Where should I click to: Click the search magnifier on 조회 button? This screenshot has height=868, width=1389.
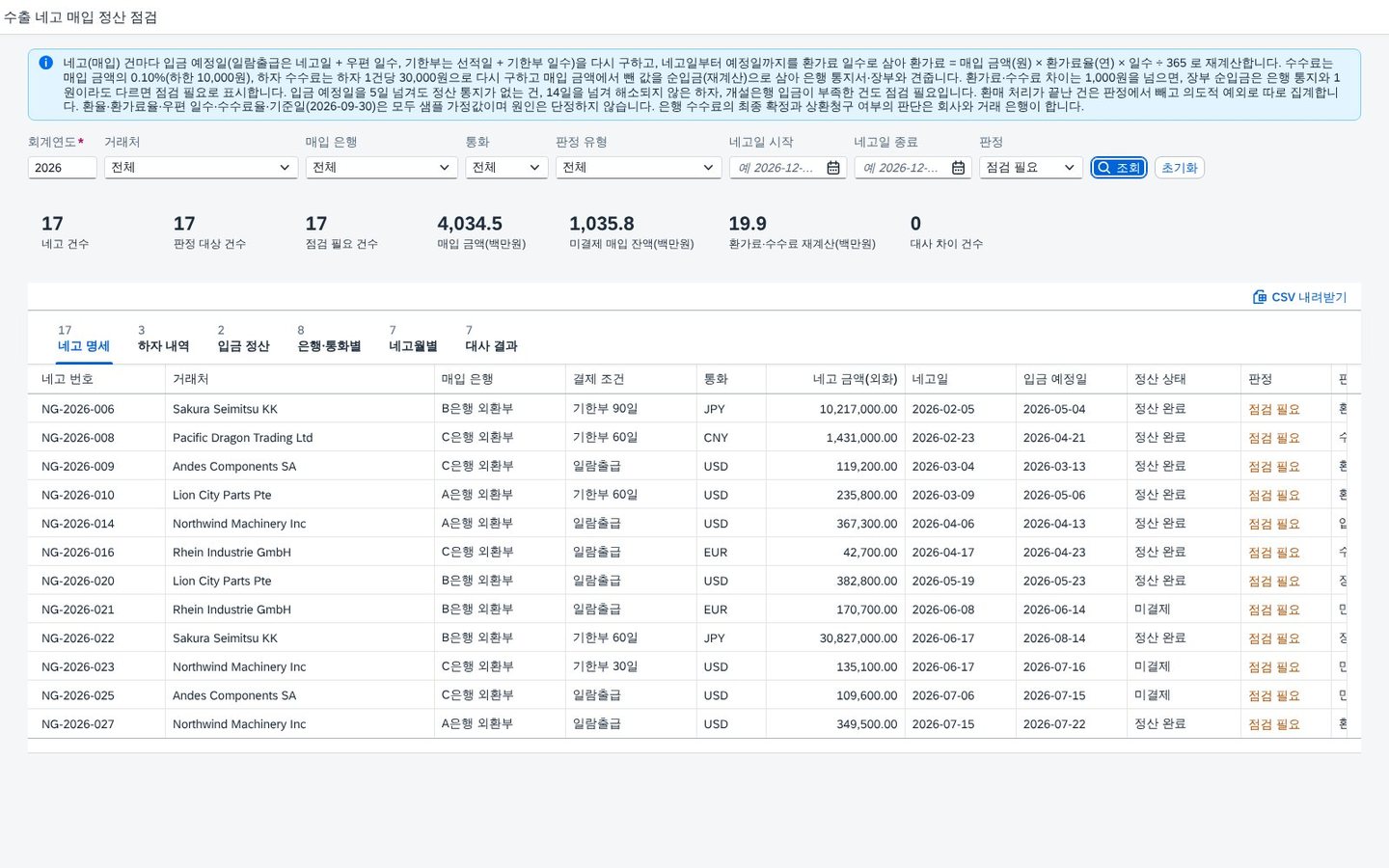click(1104, 168)
